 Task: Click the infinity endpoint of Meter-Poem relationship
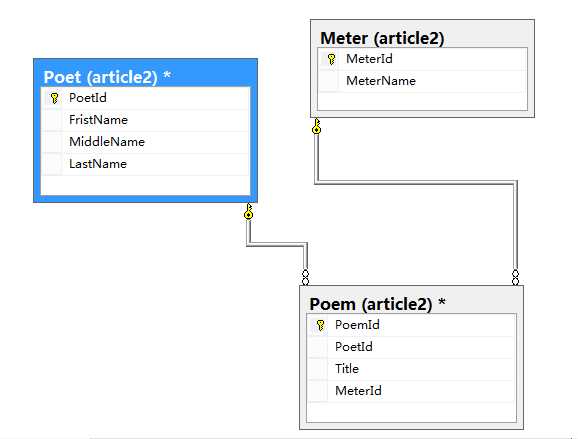[x=515, y=277]
